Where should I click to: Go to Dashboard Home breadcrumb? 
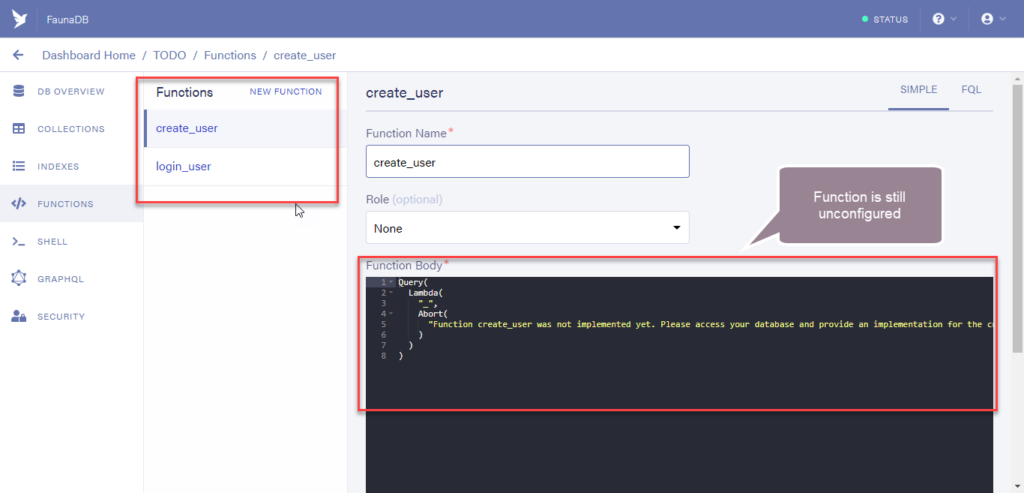pyautogui.click(x=89, y=56)
